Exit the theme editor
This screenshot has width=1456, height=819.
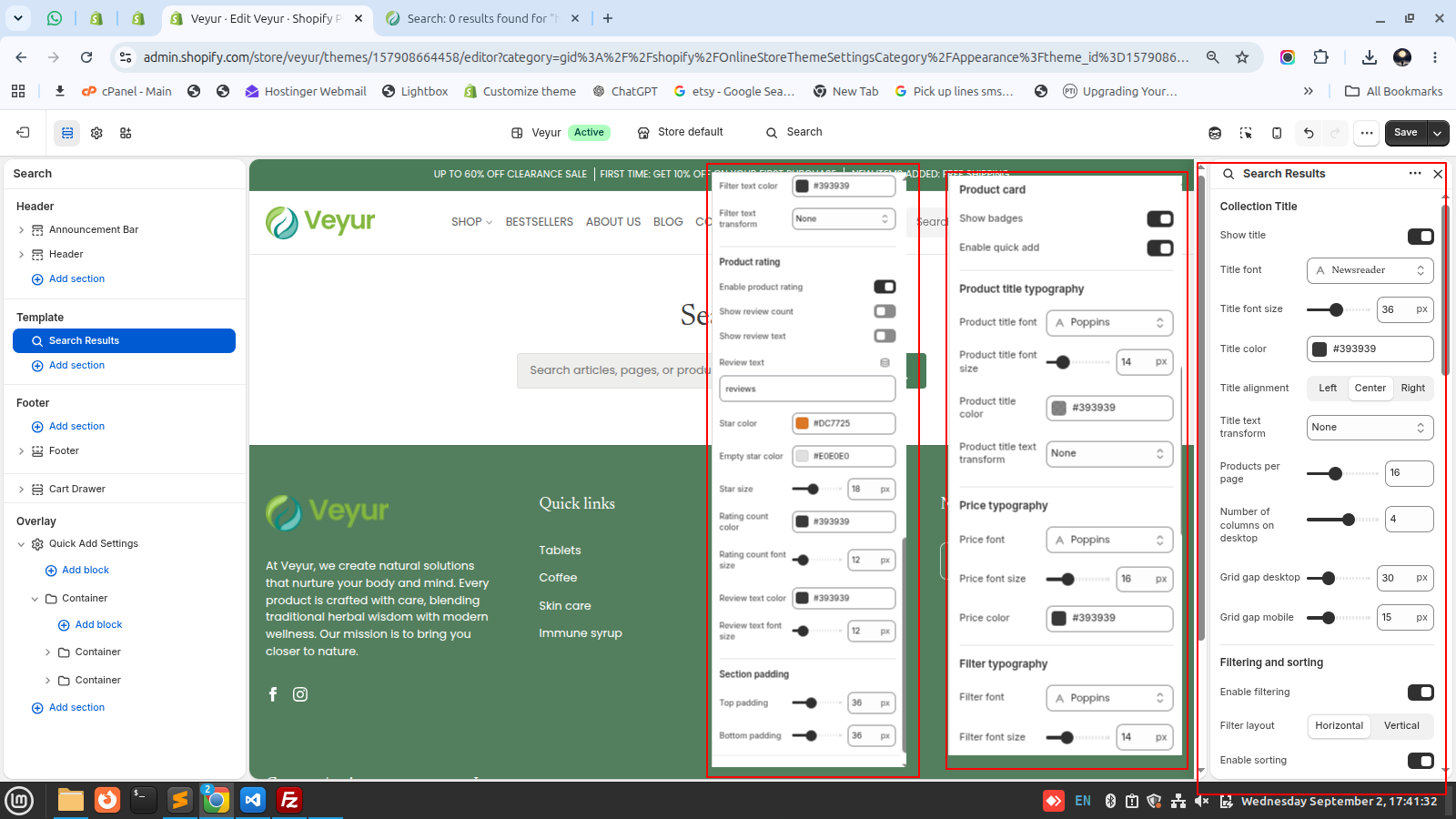[23, 133]
